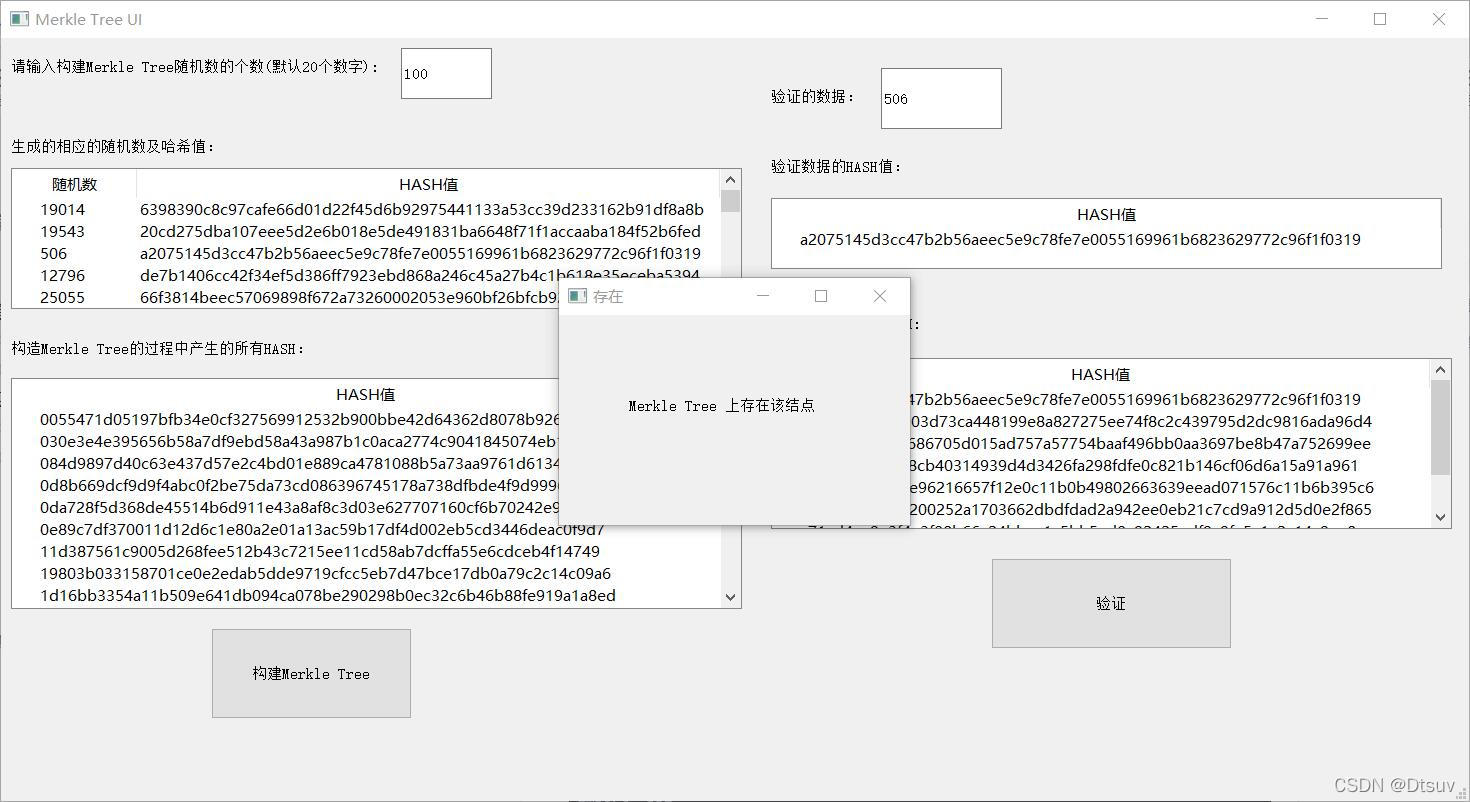This screenshot has width=1470, height=802.
Task: Click the 验证 button
Action: tap(1111, 603)
